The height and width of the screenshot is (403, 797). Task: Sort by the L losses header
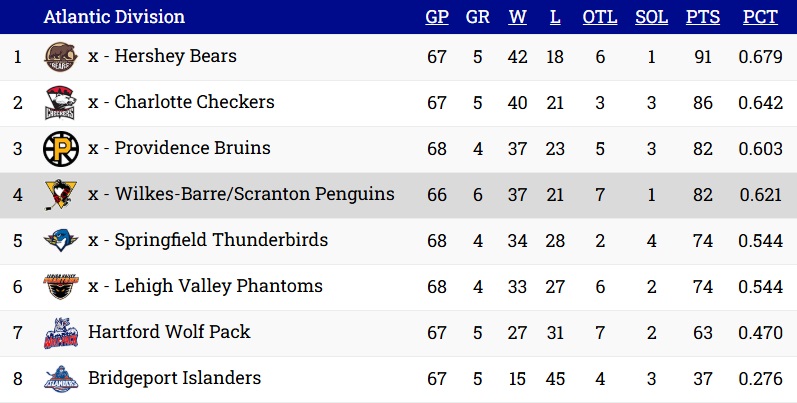click(555, 17)
